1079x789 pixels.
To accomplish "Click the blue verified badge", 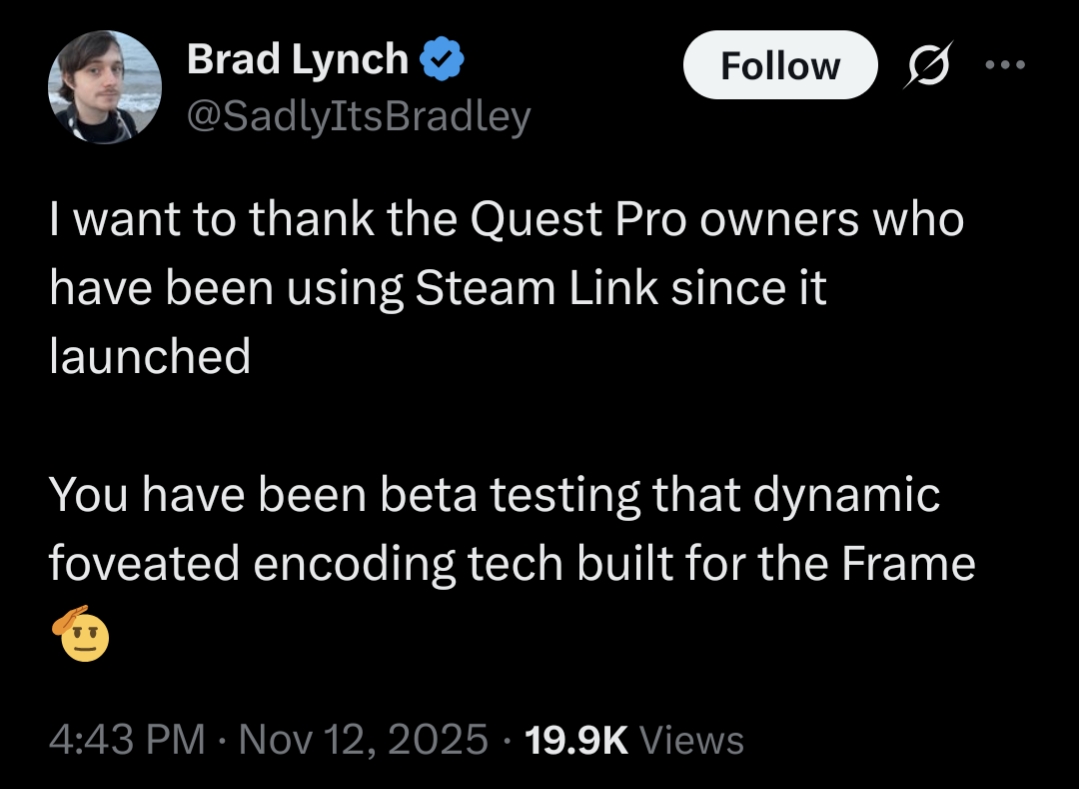I will coord(440,62).
